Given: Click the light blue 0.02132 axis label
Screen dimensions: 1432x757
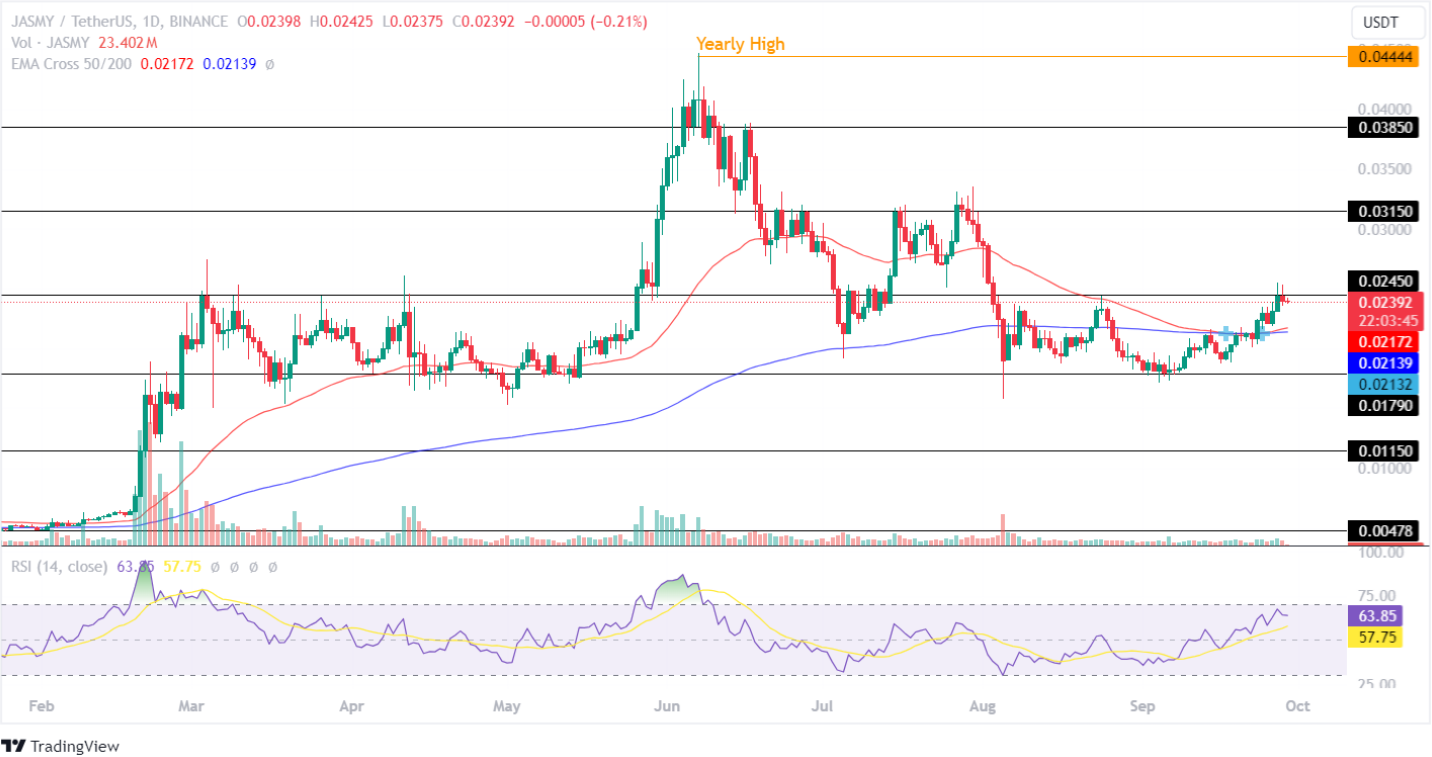Looking at the screenshot, I should [1384, 384].
